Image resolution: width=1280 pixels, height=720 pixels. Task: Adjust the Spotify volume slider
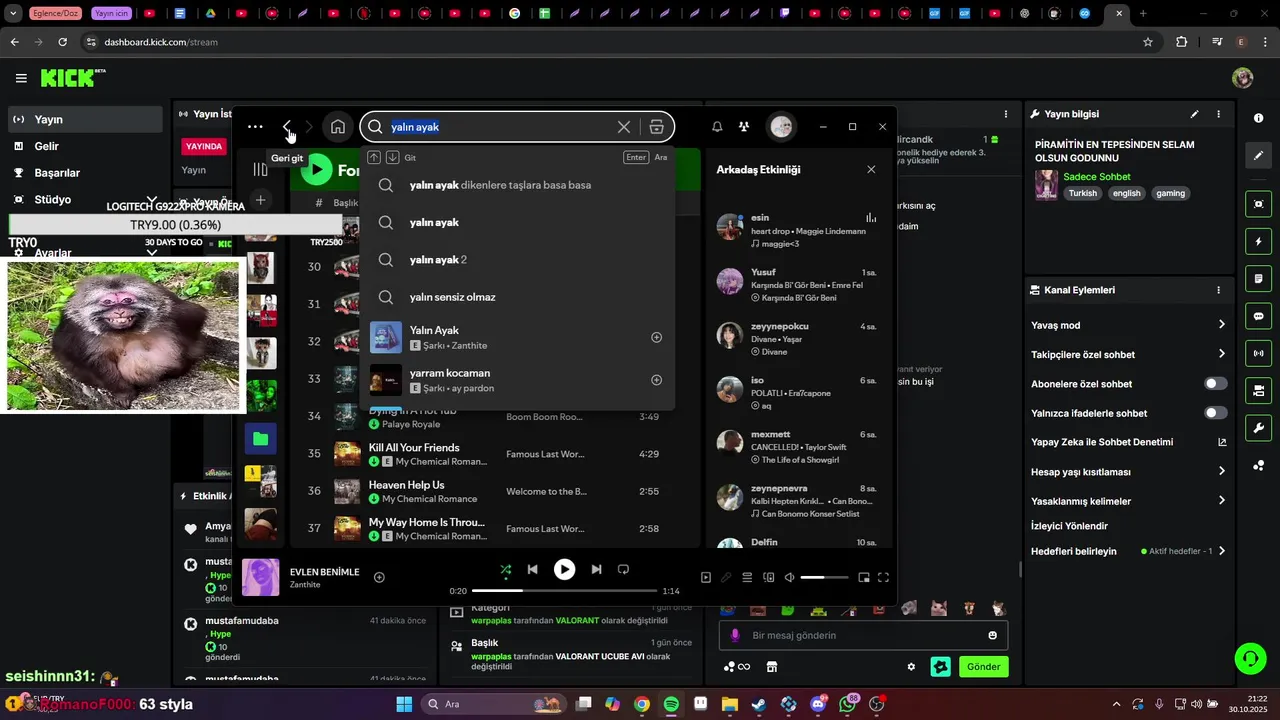(825, 577)
